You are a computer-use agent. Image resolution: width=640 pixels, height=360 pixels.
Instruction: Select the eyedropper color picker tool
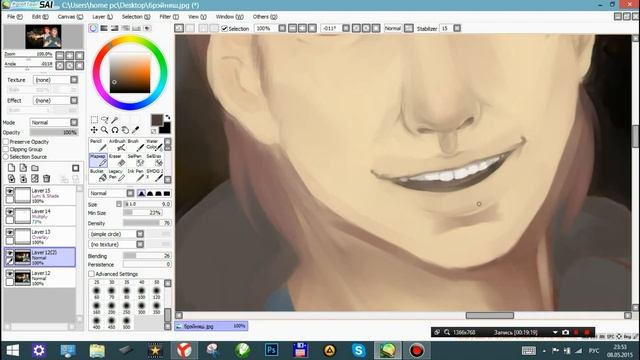[x=136, y=130]
